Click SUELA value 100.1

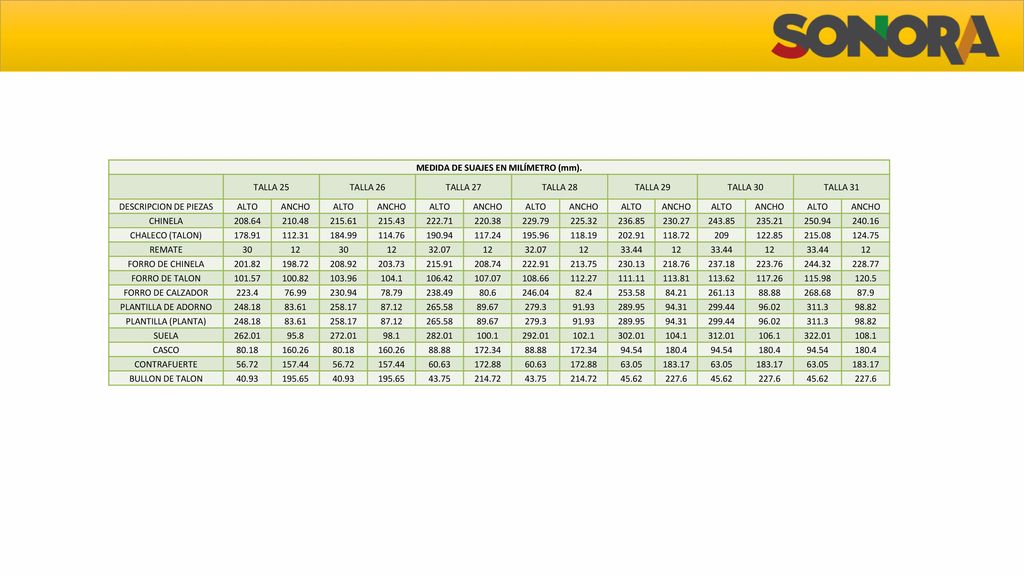click(487, 336)
